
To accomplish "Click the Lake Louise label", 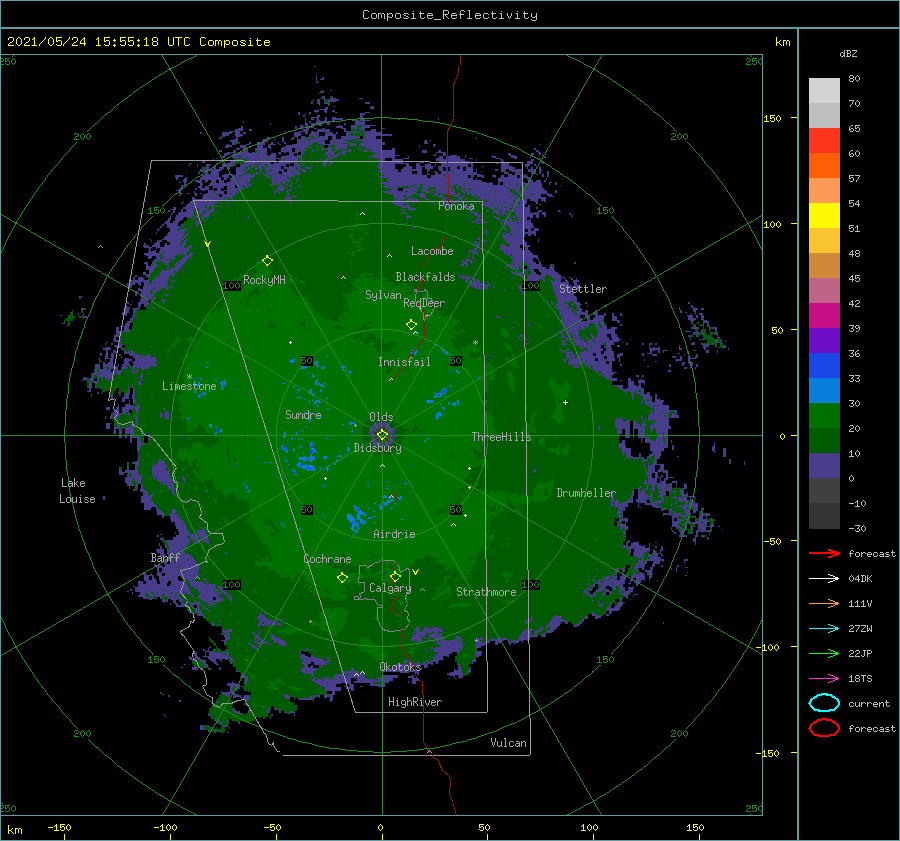I will [77, 491].
